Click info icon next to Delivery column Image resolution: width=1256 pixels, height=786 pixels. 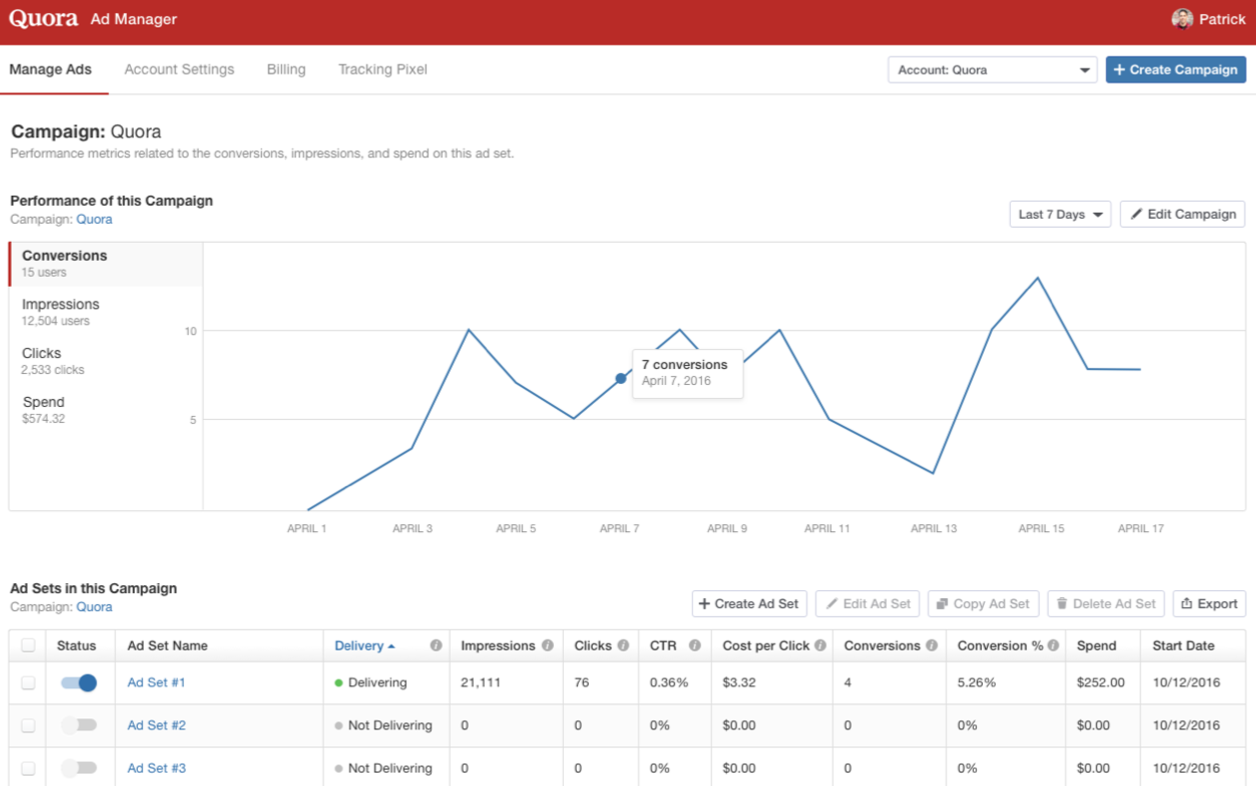436,646
